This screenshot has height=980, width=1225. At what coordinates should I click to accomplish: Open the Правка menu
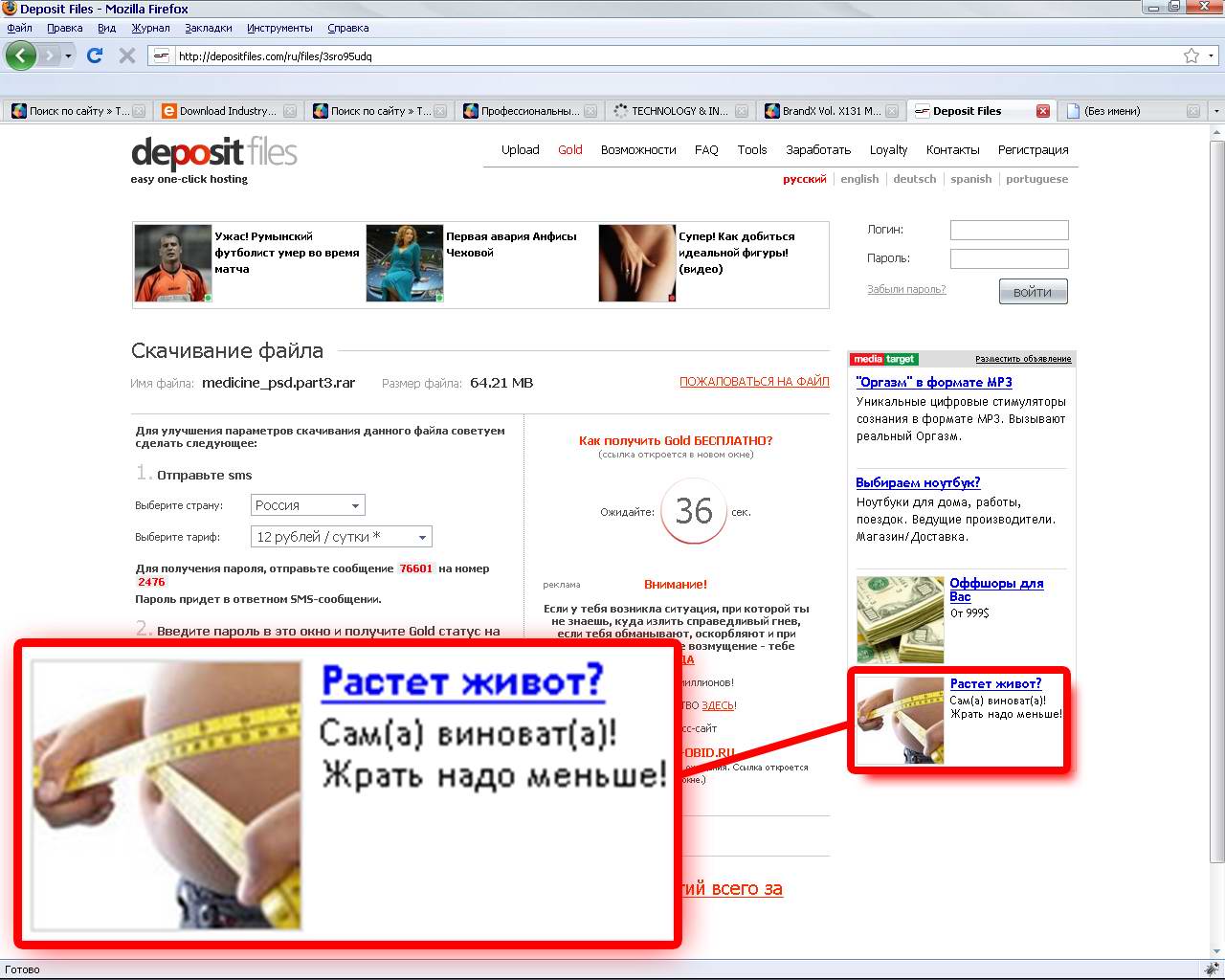(x=65, y=28)
